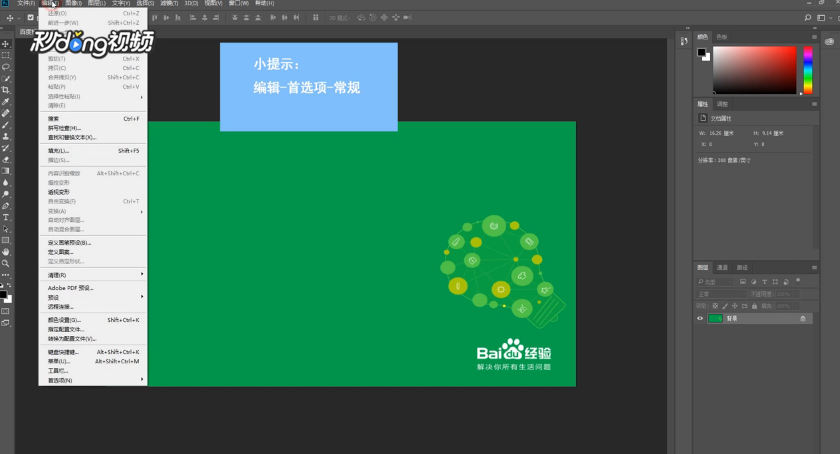
Task: Open the Creative Cloud libraries panel icon
Action: (x=829, y=41)
